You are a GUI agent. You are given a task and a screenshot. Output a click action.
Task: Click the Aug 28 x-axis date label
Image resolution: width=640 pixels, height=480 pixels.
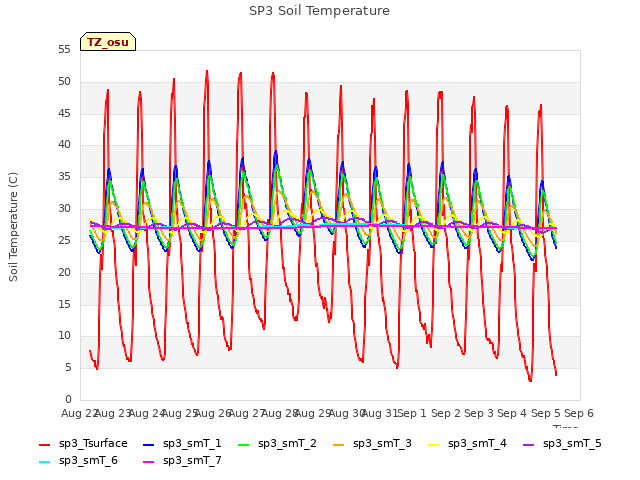[x=280, y=413]
